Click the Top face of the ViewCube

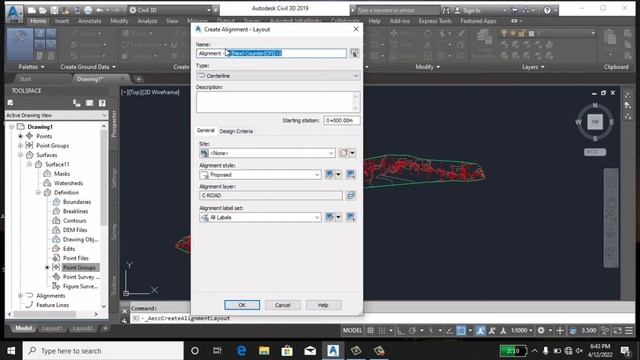coord(595,122)
